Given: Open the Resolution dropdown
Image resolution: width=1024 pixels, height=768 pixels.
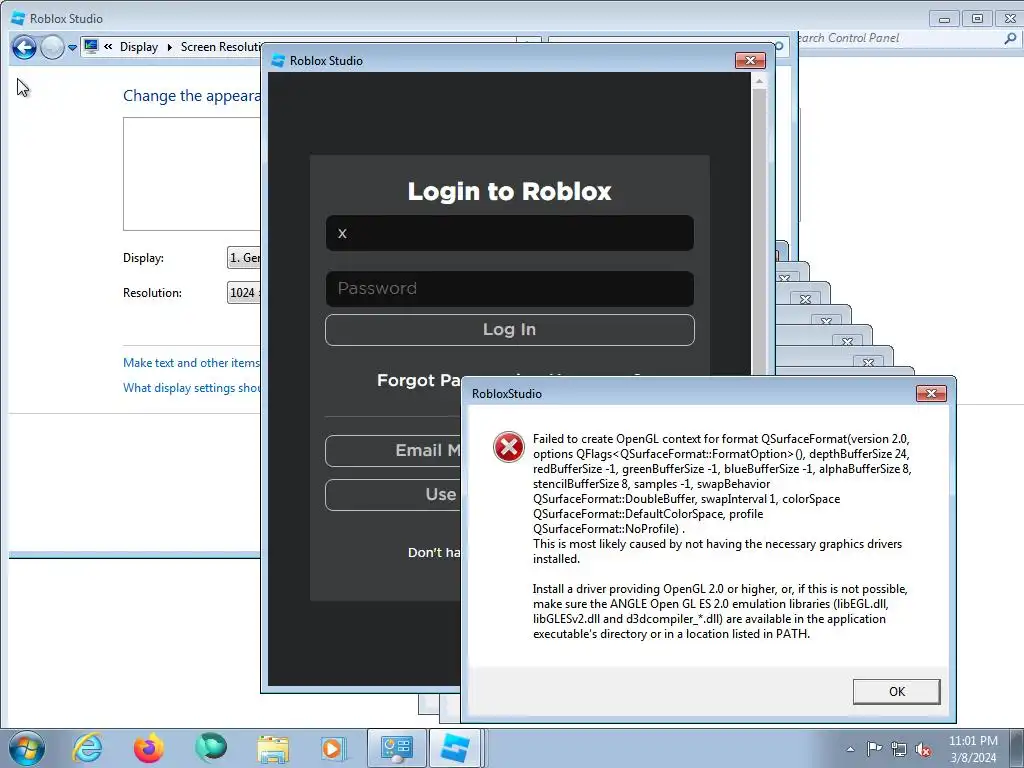Looking at the screenshot, I should tap(244, 293).
